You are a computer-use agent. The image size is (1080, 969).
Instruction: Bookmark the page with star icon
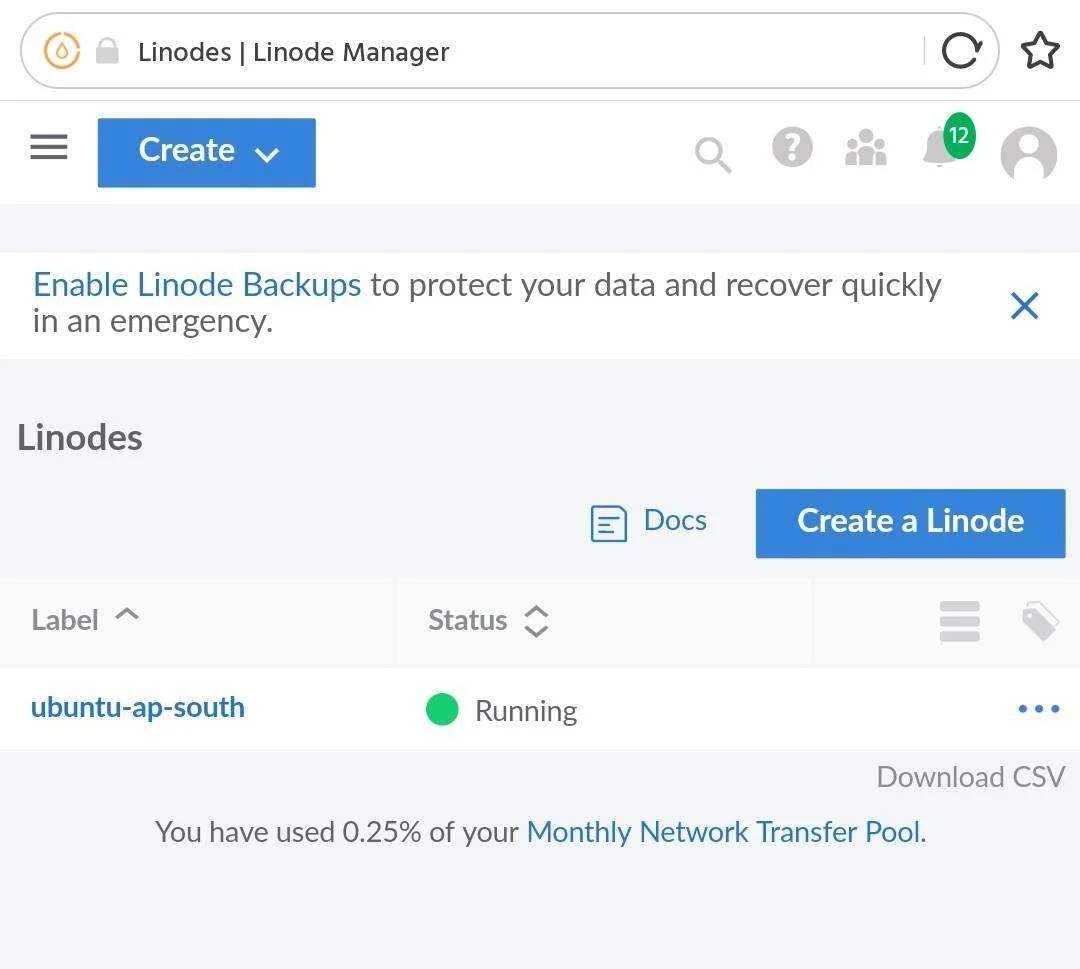[1039, 51]
